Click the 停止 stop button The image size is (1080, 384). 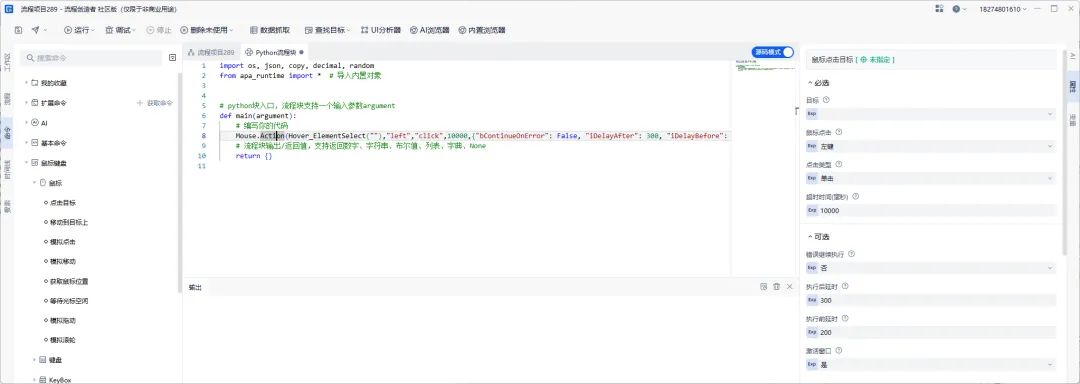point(158,30)
